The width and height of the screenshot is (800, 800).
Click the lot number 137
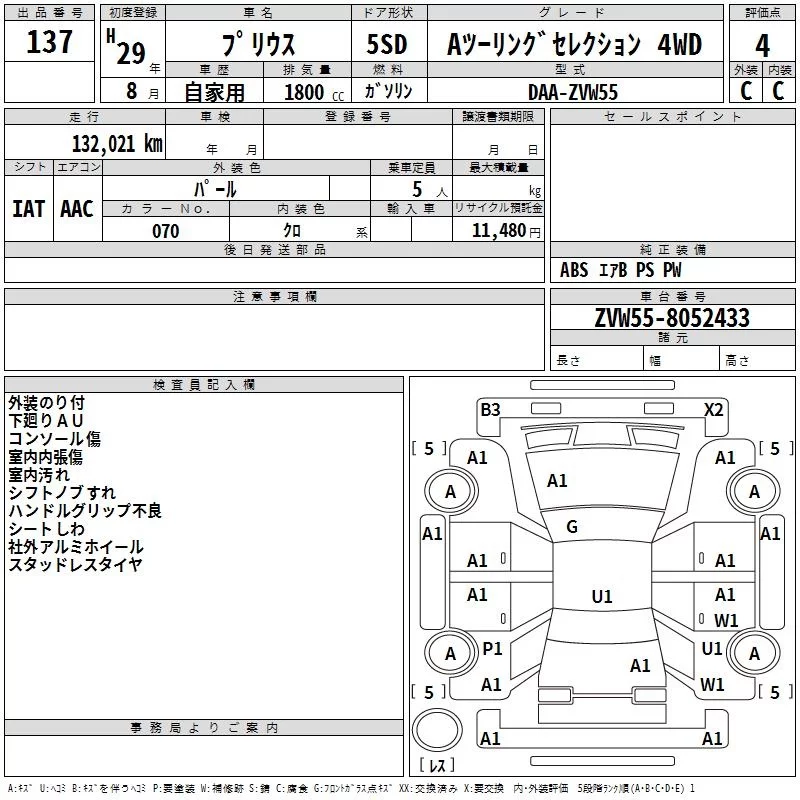pyautogui.click(x=50, y=42)
